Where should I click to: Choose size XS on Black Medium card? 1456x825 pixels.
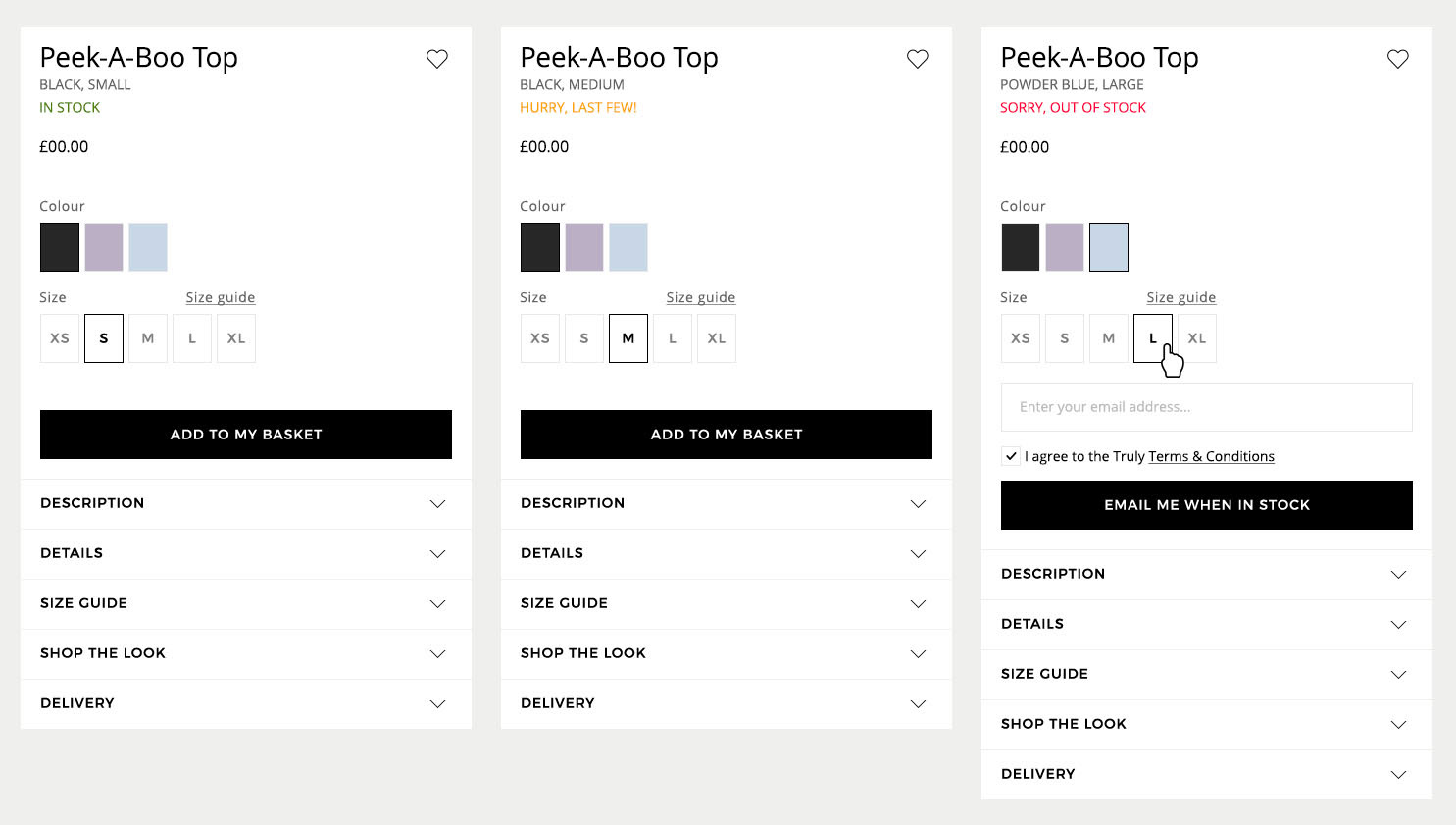(540, 338)
